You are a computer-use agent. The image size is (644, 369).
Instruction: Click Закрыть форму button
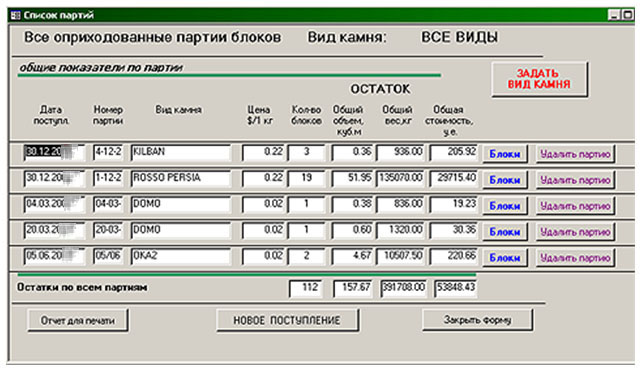pyautogui.click(x=478, y=320)
